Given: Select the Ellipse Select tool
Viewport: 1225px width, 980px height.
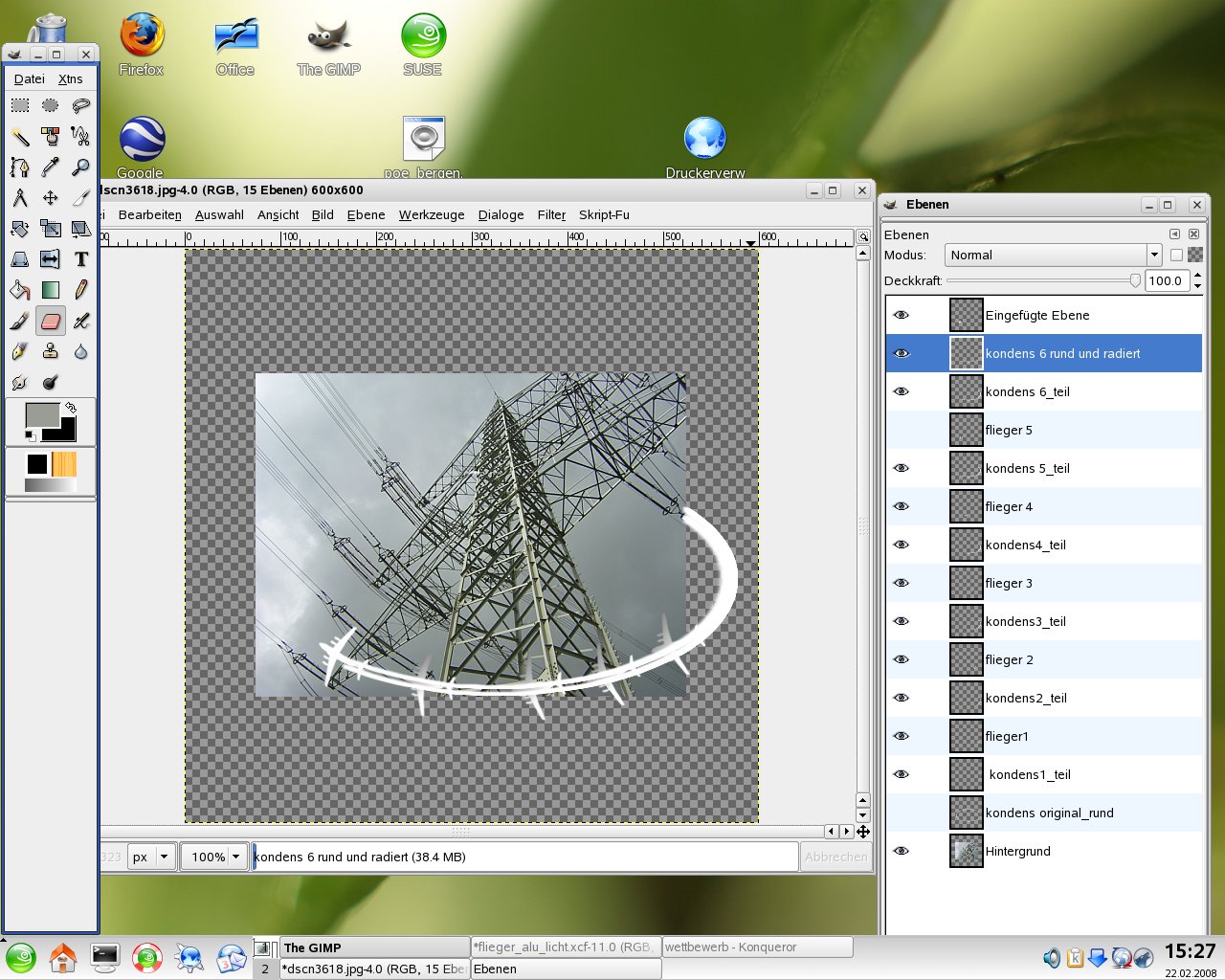Looking at the screenshot, I should 51,105.
